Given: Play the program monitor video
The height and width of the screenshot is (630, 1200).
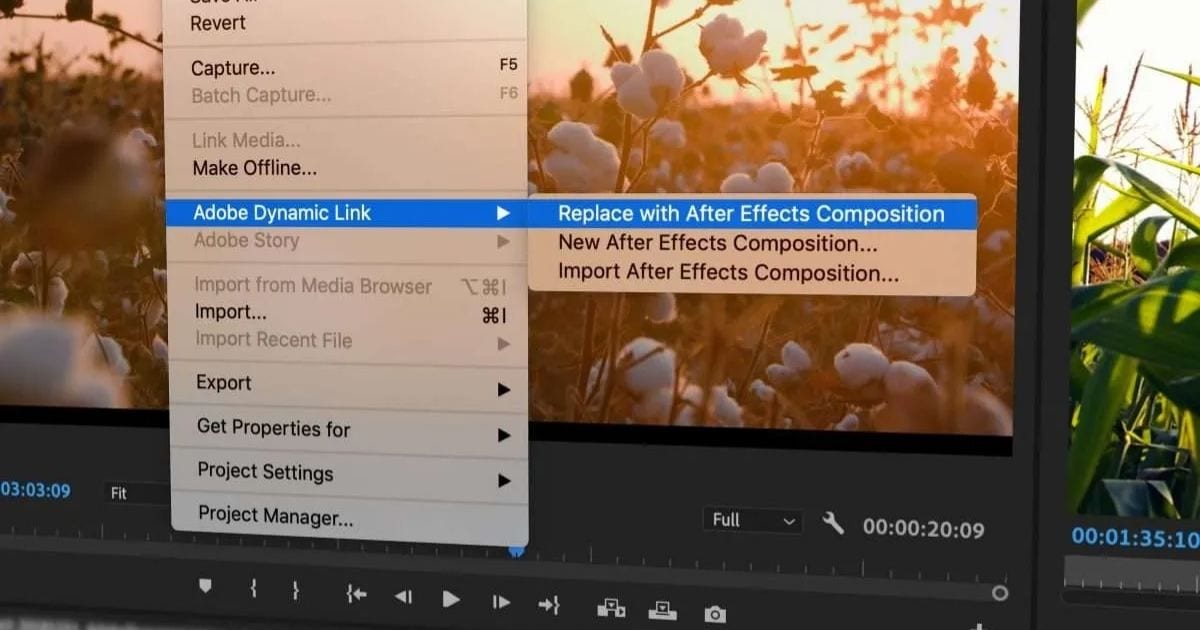Looking at the screenshot, I should (451, 599).
